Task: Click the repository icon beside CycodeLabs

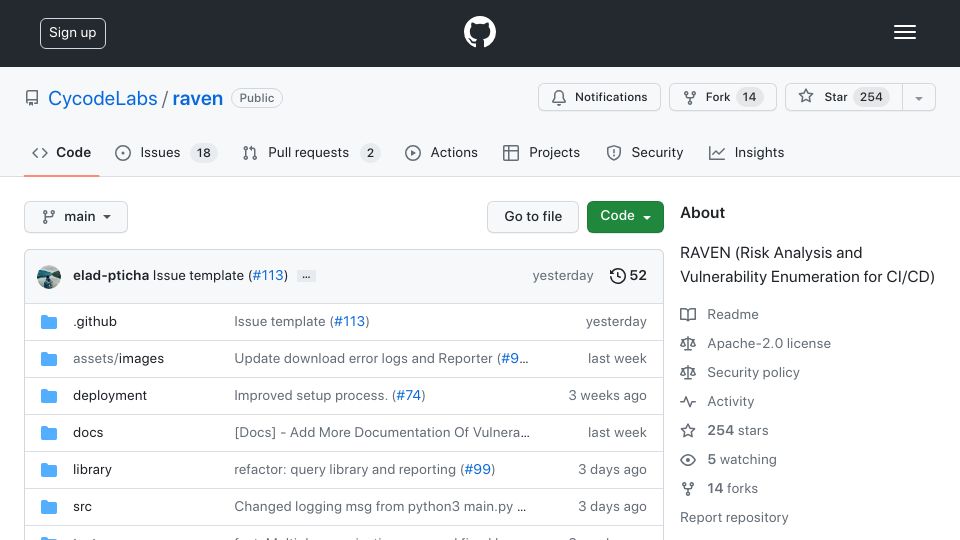Action: point(32,98)
